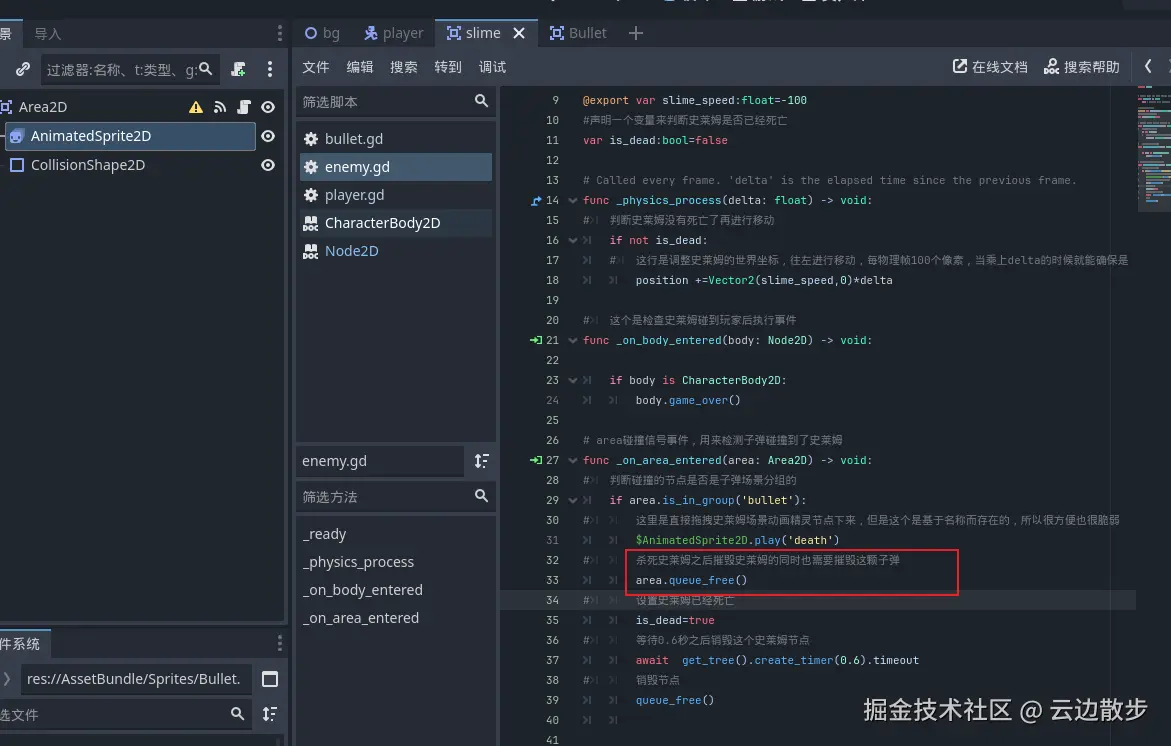
Task: Open CharacterBody2D documentation entry
Action: (x=396, y=223)
